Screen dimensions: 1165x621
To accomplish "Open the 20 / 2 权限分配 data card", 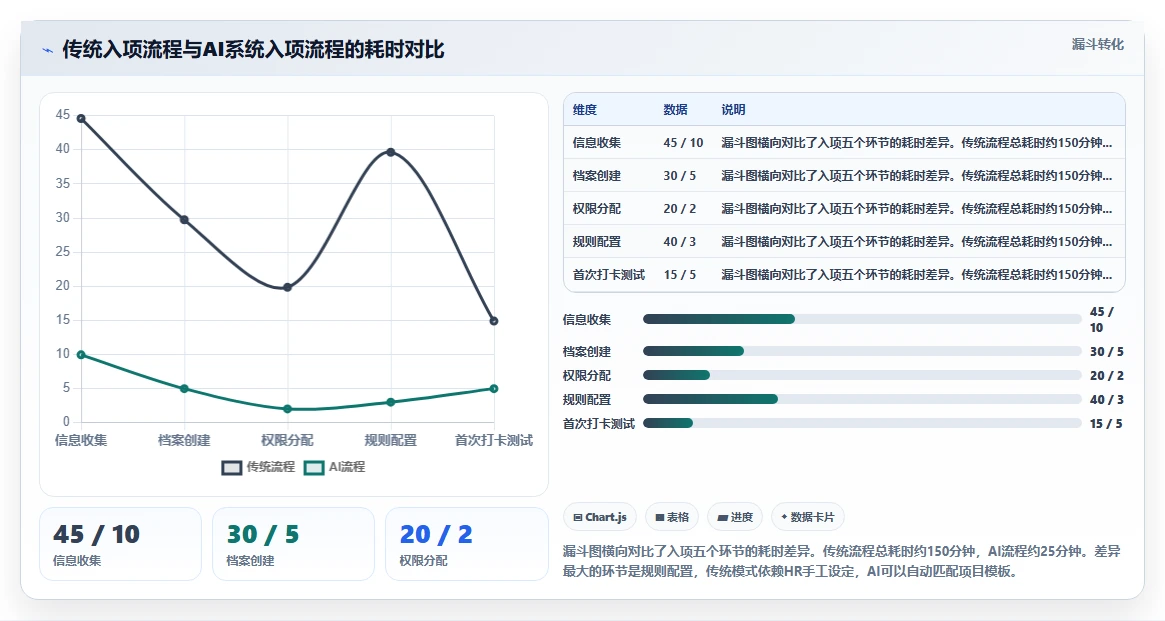I will (467, 544).
